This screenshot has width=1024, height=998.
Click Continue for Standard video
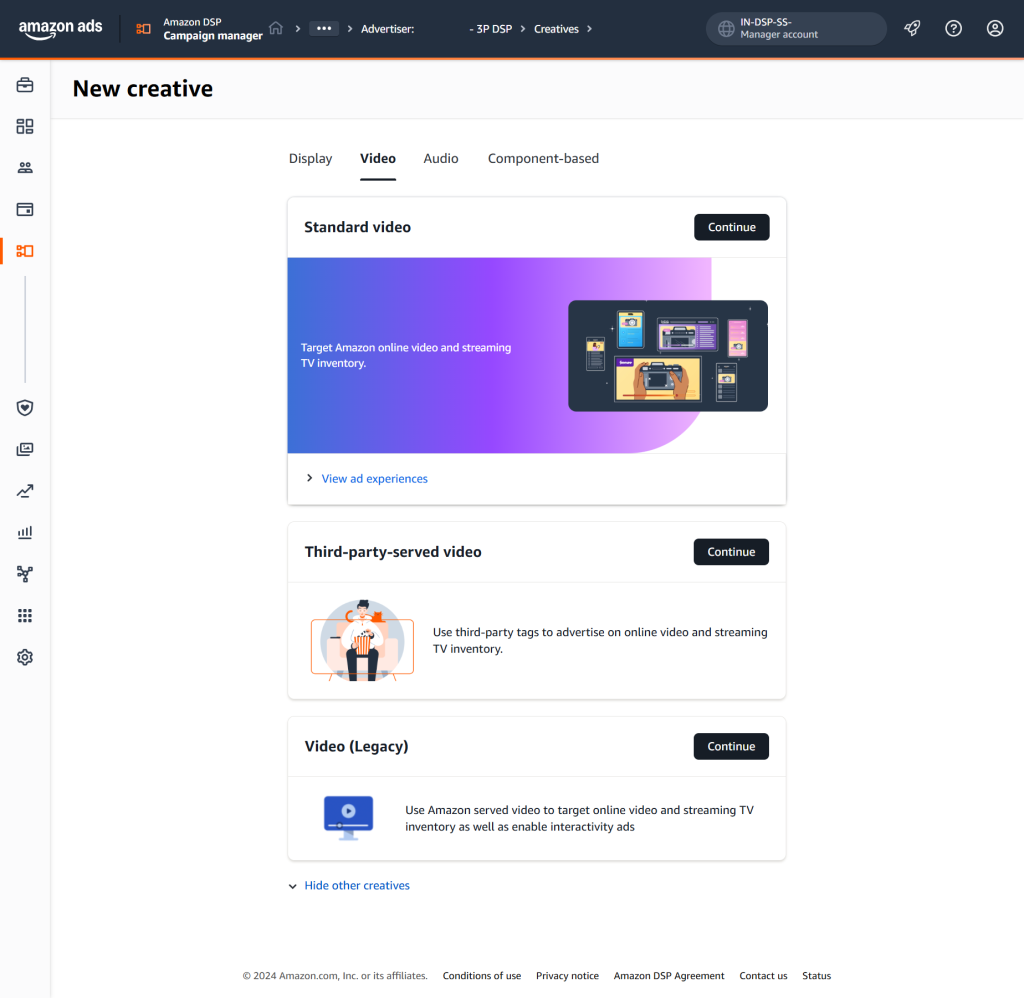pyautogui.click(x=731, y=227)
